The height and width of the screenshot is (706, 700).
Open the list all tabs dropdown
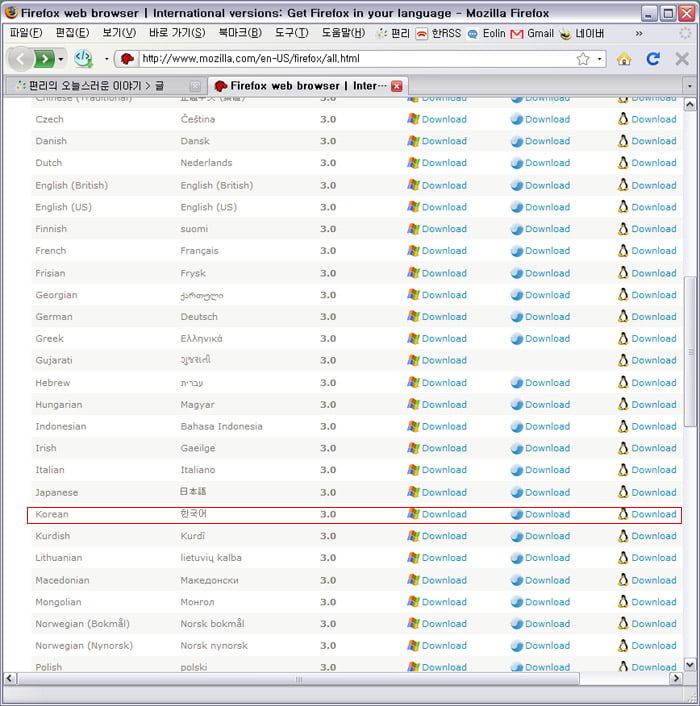click(x=689, y=86)
